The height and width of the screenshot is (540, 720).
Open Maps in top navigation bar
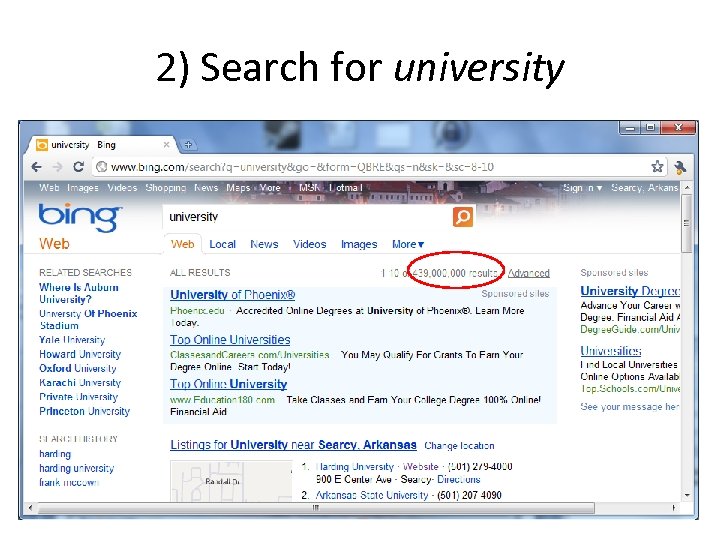(238, 188)
